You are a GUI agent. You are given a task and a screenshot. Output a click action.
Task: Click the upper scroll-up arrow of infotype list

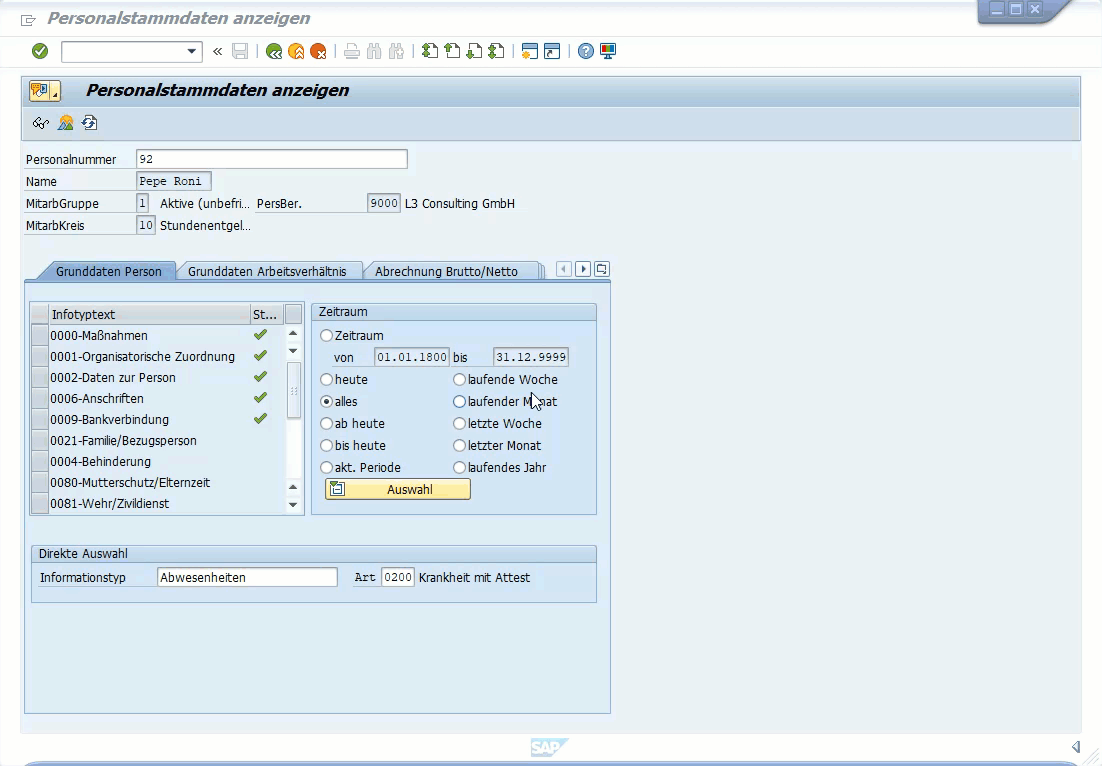293,334
